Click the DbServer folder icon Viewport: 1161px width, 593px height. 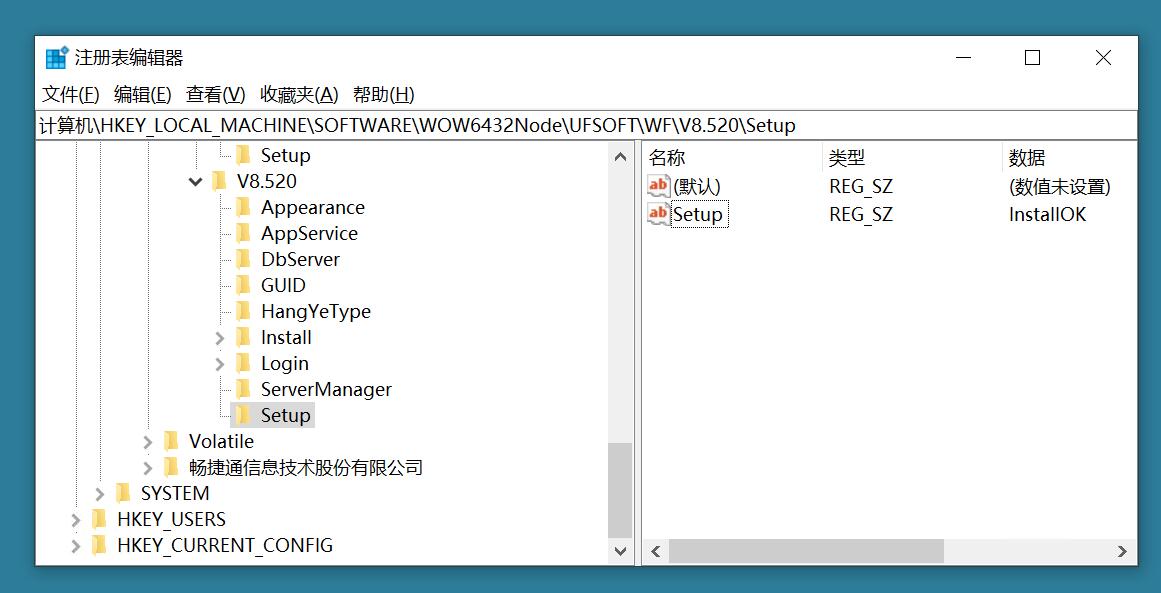(x=243, y=259)
